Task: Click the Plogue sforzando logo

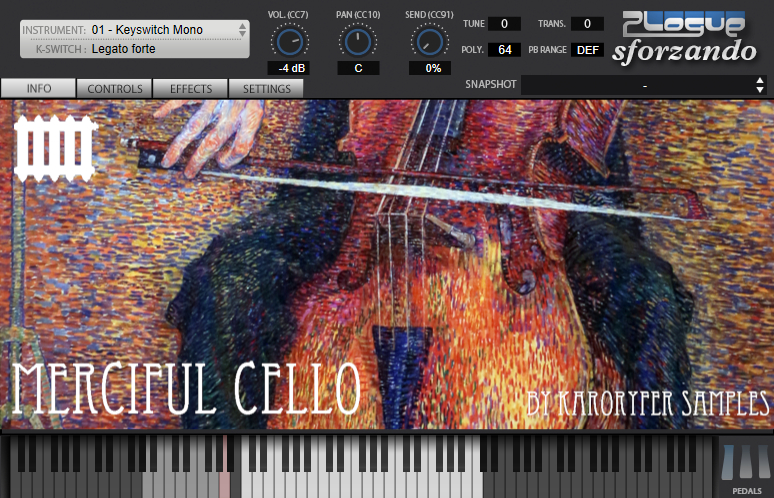Action: point(685,38)
